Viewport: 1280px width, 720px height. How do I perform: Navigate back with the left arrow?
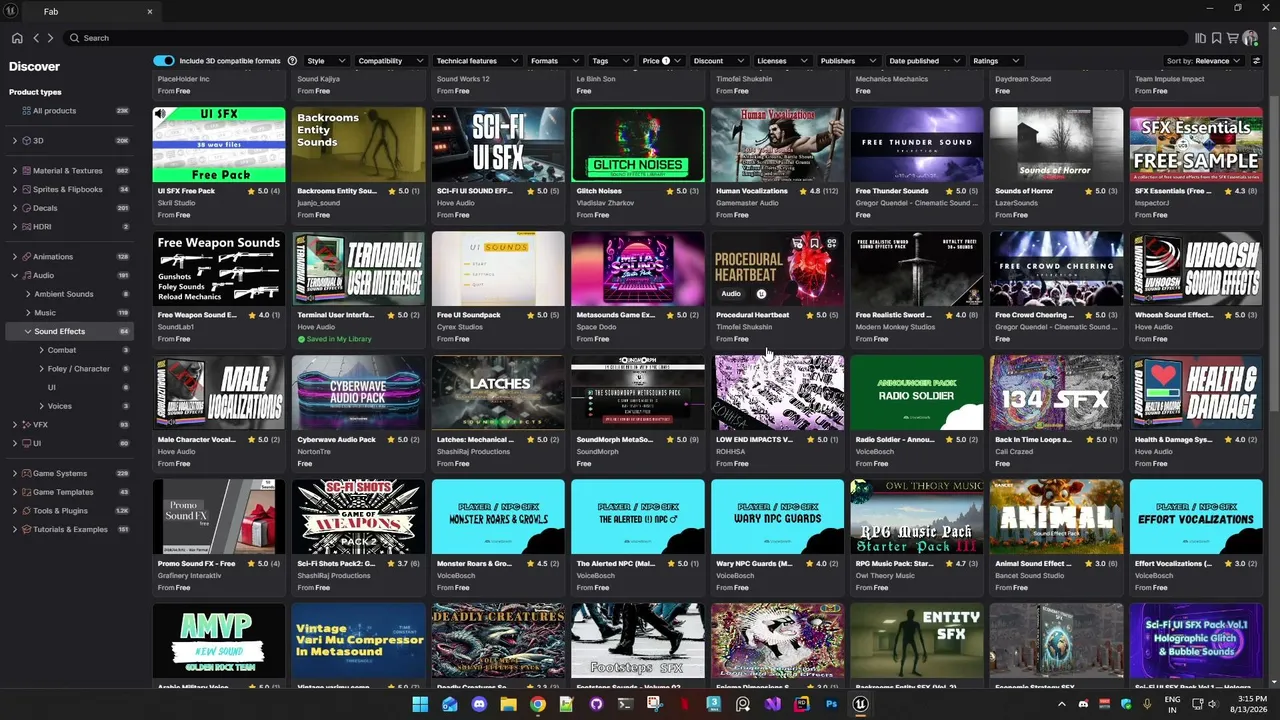pyautogui.click(x=36, y=38)
